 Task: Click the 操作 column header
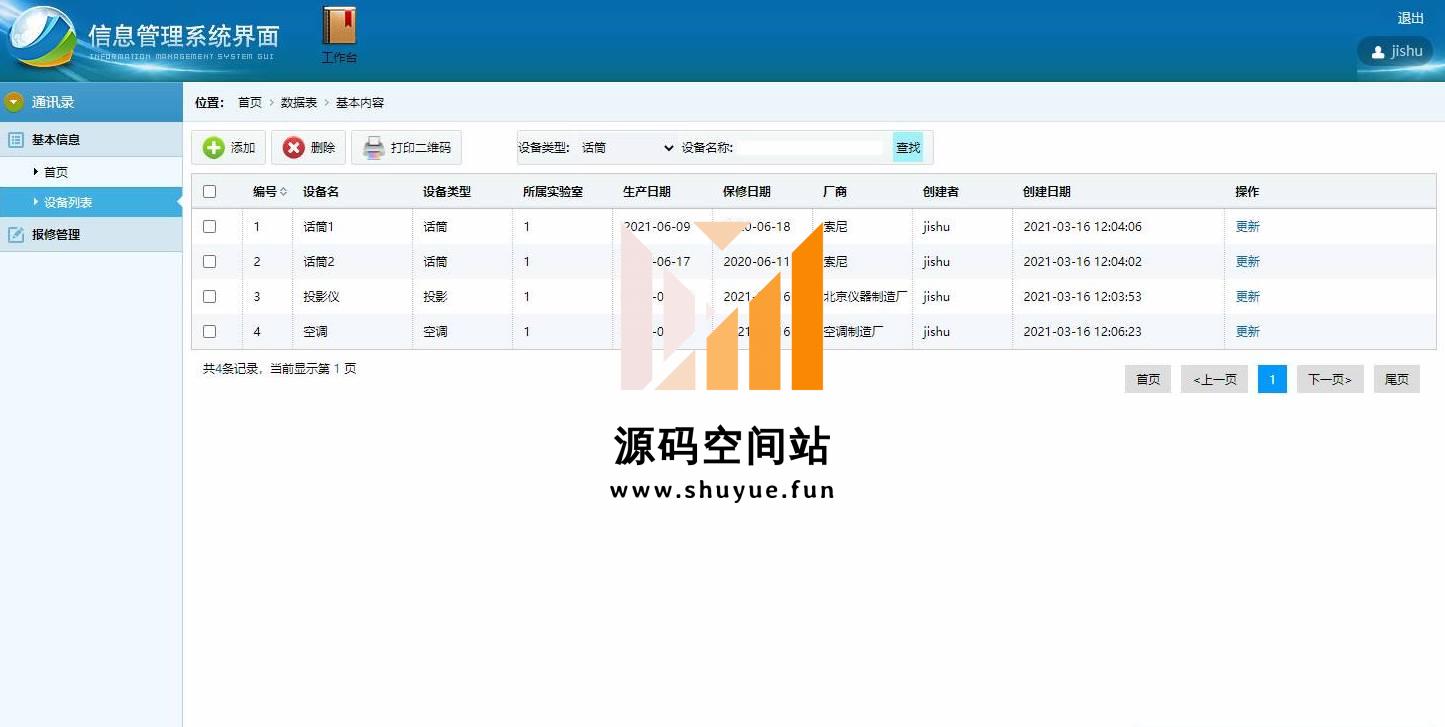1247,192
